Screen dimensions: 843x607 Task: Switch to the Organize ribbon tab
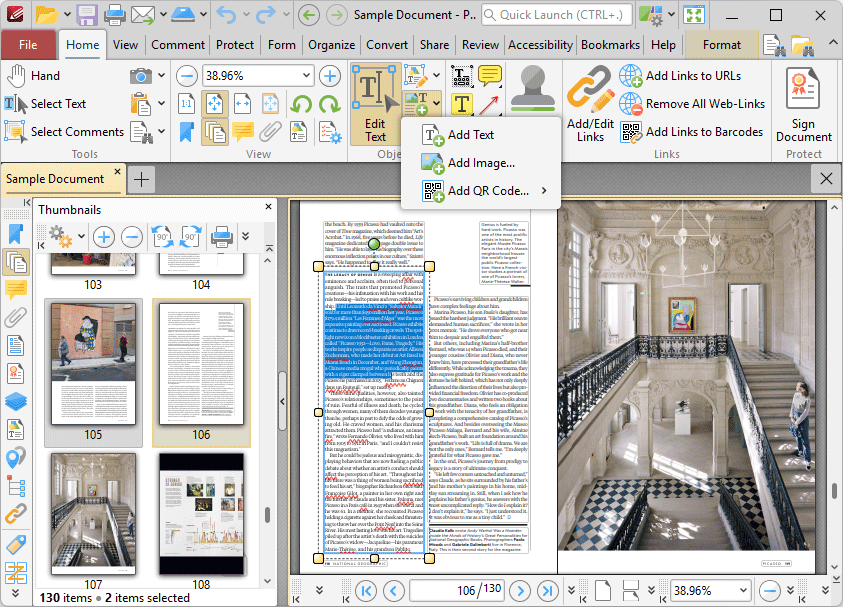tap(331, 45)
